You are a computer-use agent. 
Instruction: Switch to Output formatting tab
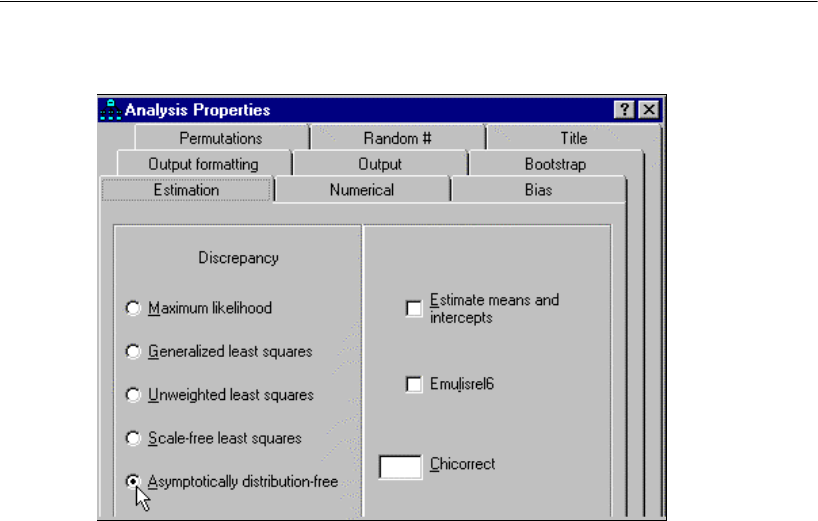[203, 164]
